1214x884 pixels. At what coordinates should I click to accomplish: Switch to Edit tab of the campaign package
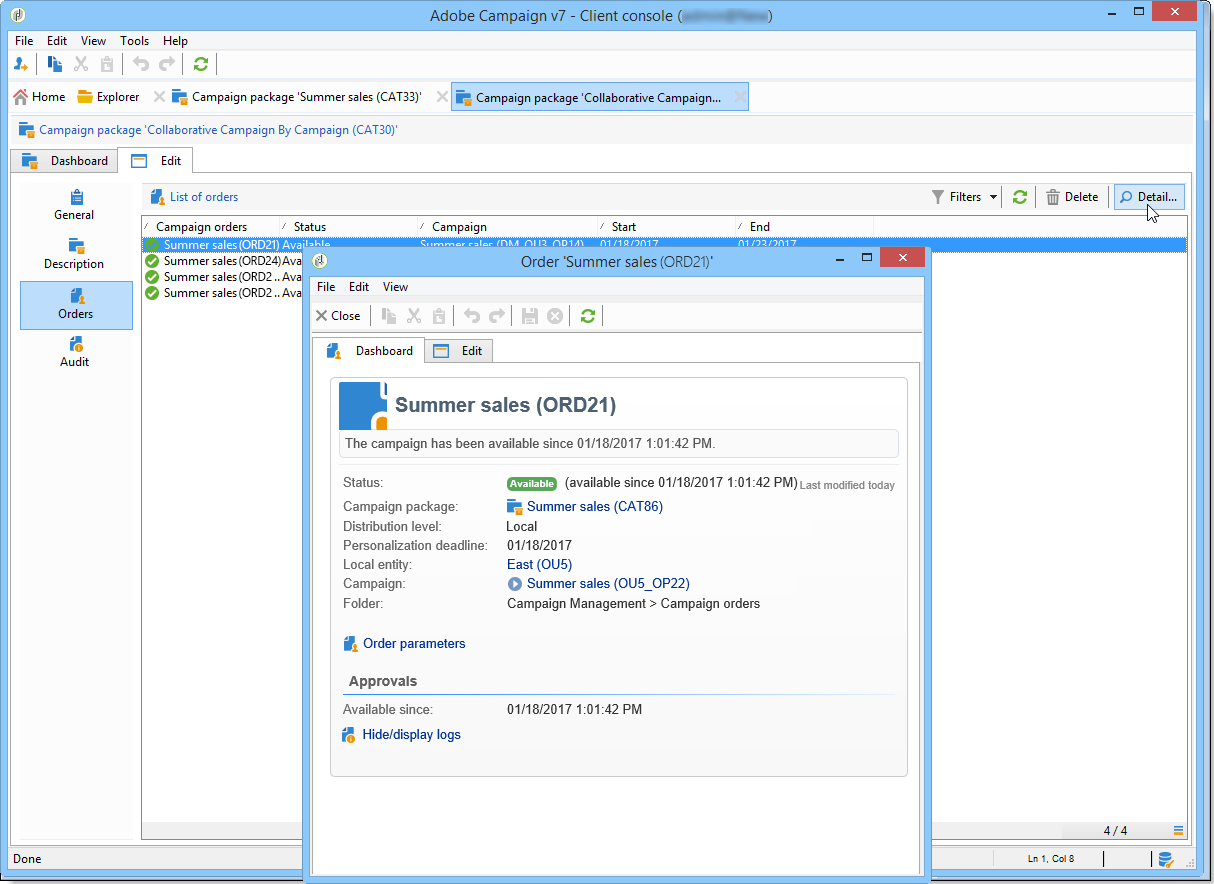[155, 161]
